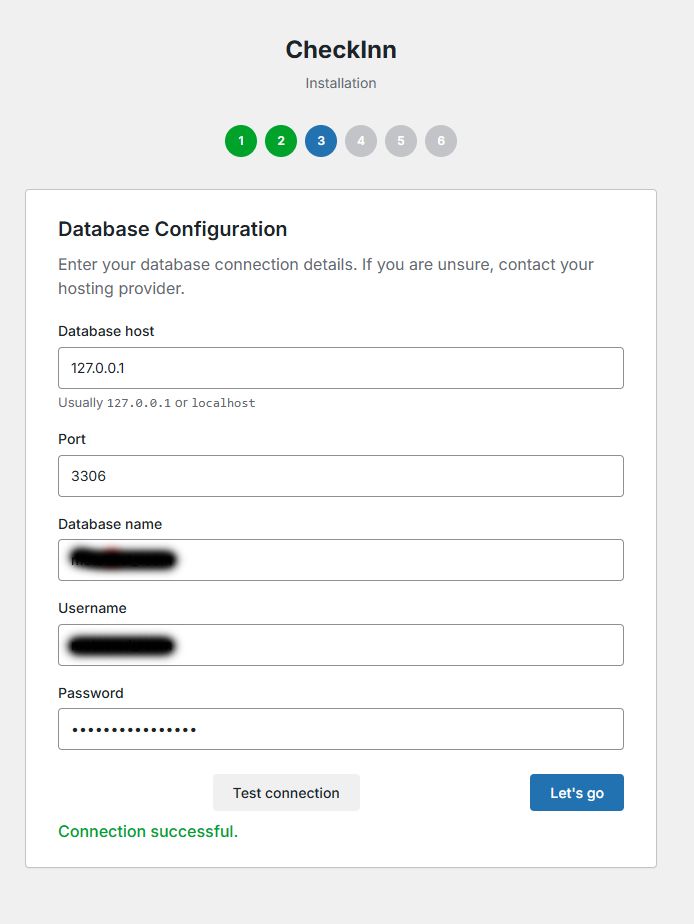Select the final step 6 circle
The image size is (694, 924).
click(x=441, y=141)
